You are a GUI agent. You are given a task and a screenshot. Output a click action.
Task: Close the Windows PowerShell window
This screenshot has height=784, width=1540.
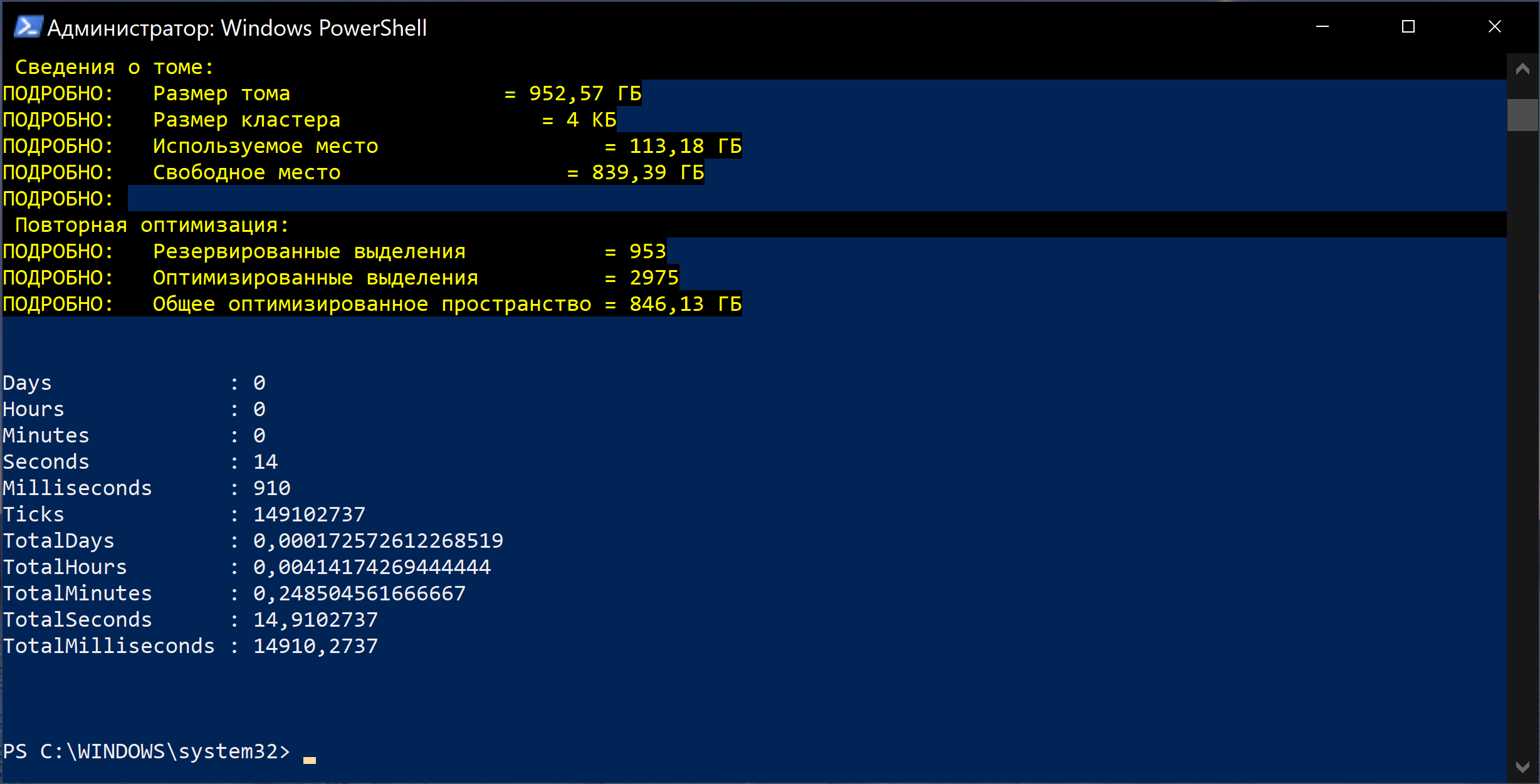[x=1495, y=27]
